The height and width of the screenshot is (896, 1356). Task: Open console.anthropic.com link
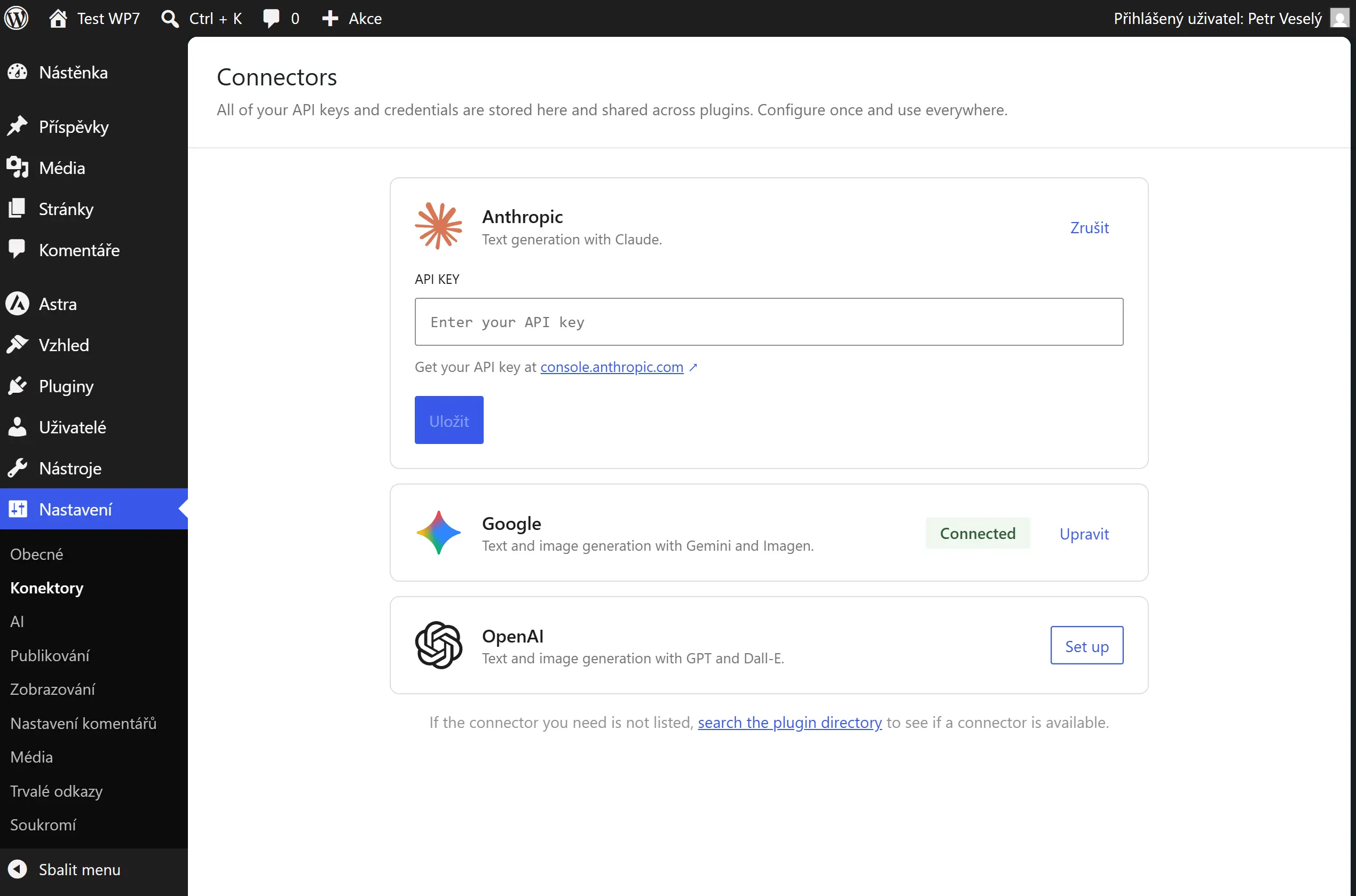[x=612, y=367]
